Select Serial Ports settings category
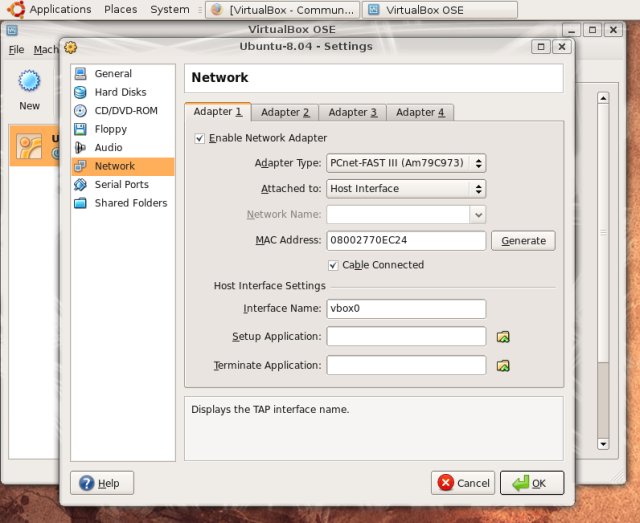 pyautogui.click(x=123, y=185)
